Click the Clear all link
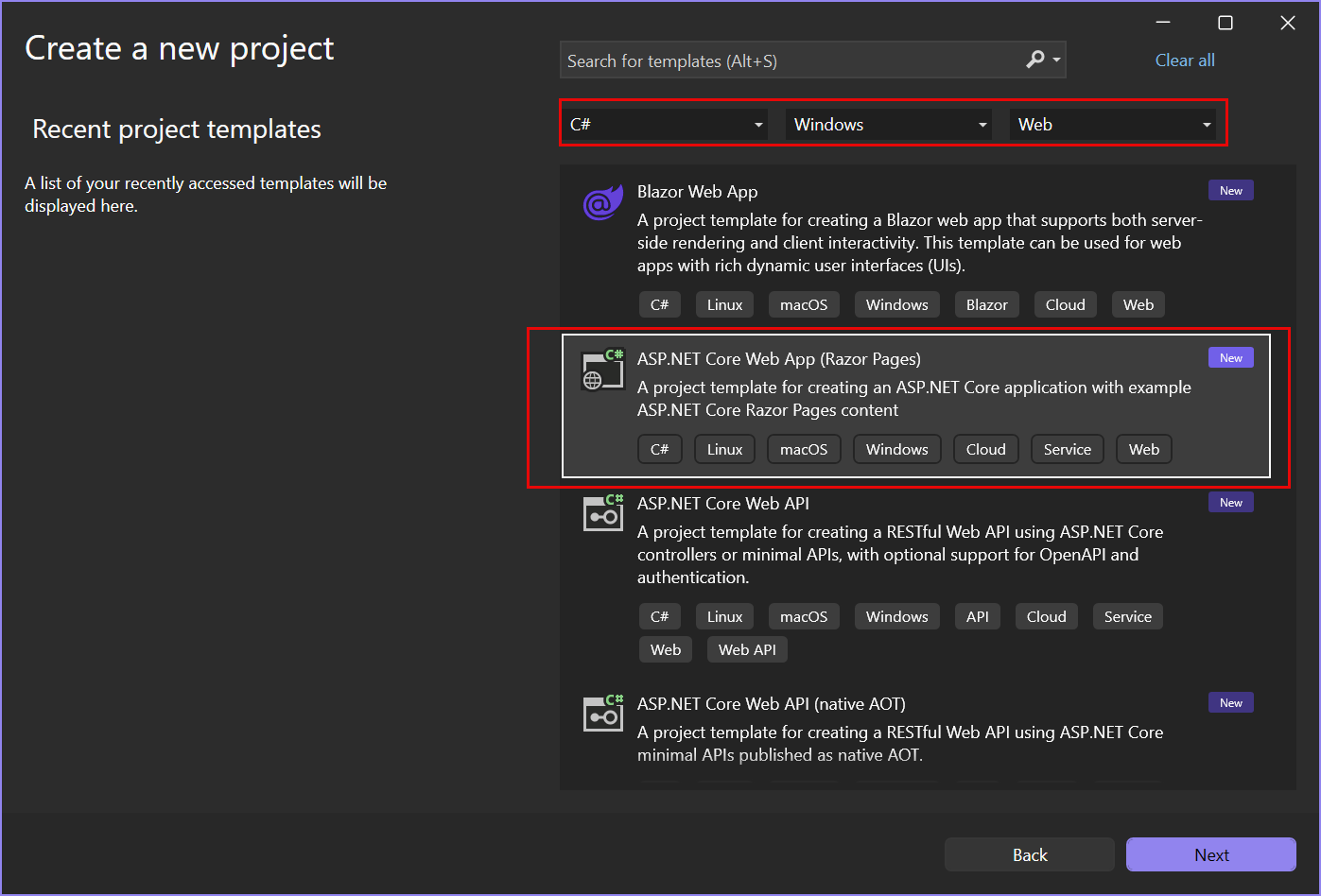This screenshot has width=1321, height=896. [1185, 60]
